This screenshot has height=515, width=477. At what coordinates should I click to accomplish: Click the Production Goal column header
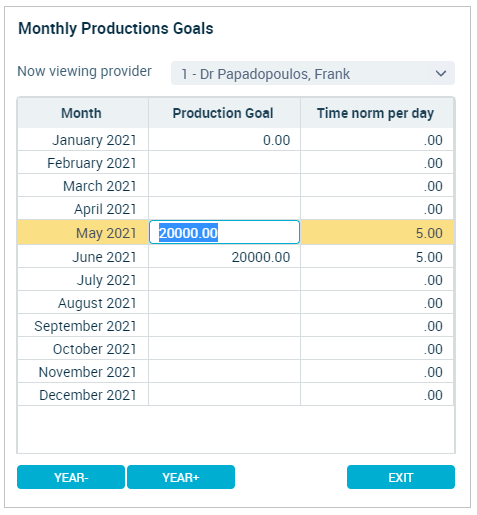point(224,113)
